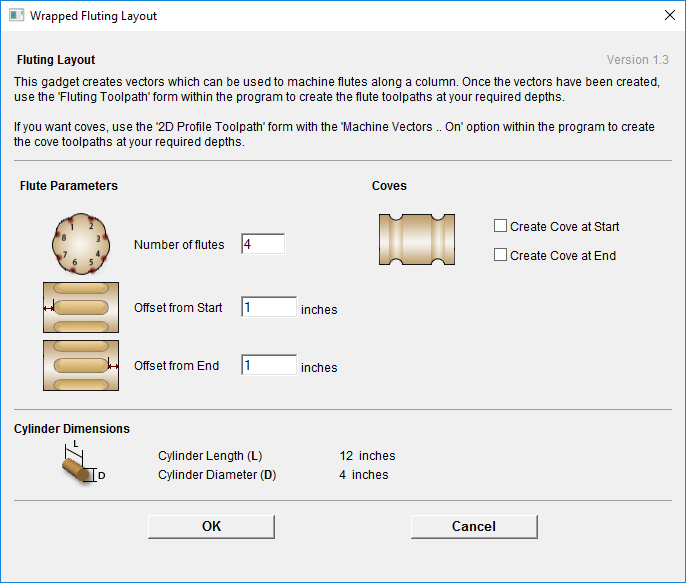Image resolution: width=686 pixels, height=583 pixels.
Task: Click the 'Number of flutes' label
Action: click(179, 244)
